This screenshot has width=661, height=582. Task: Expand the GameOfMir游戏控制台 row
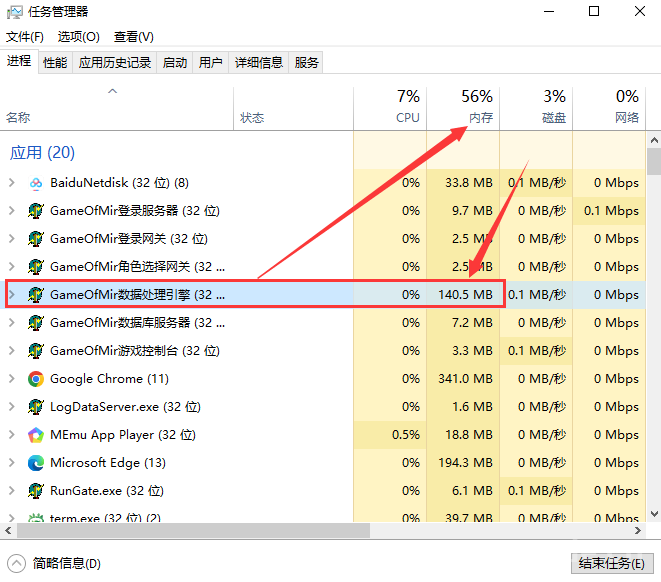coord(12,351)
